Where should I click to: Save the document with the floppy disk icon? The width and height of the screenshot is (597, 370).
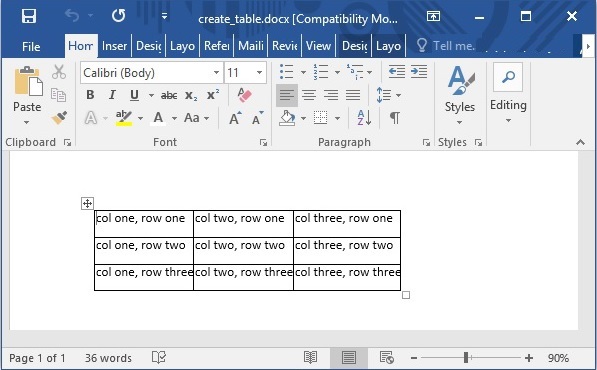click(x=29, y=16)
